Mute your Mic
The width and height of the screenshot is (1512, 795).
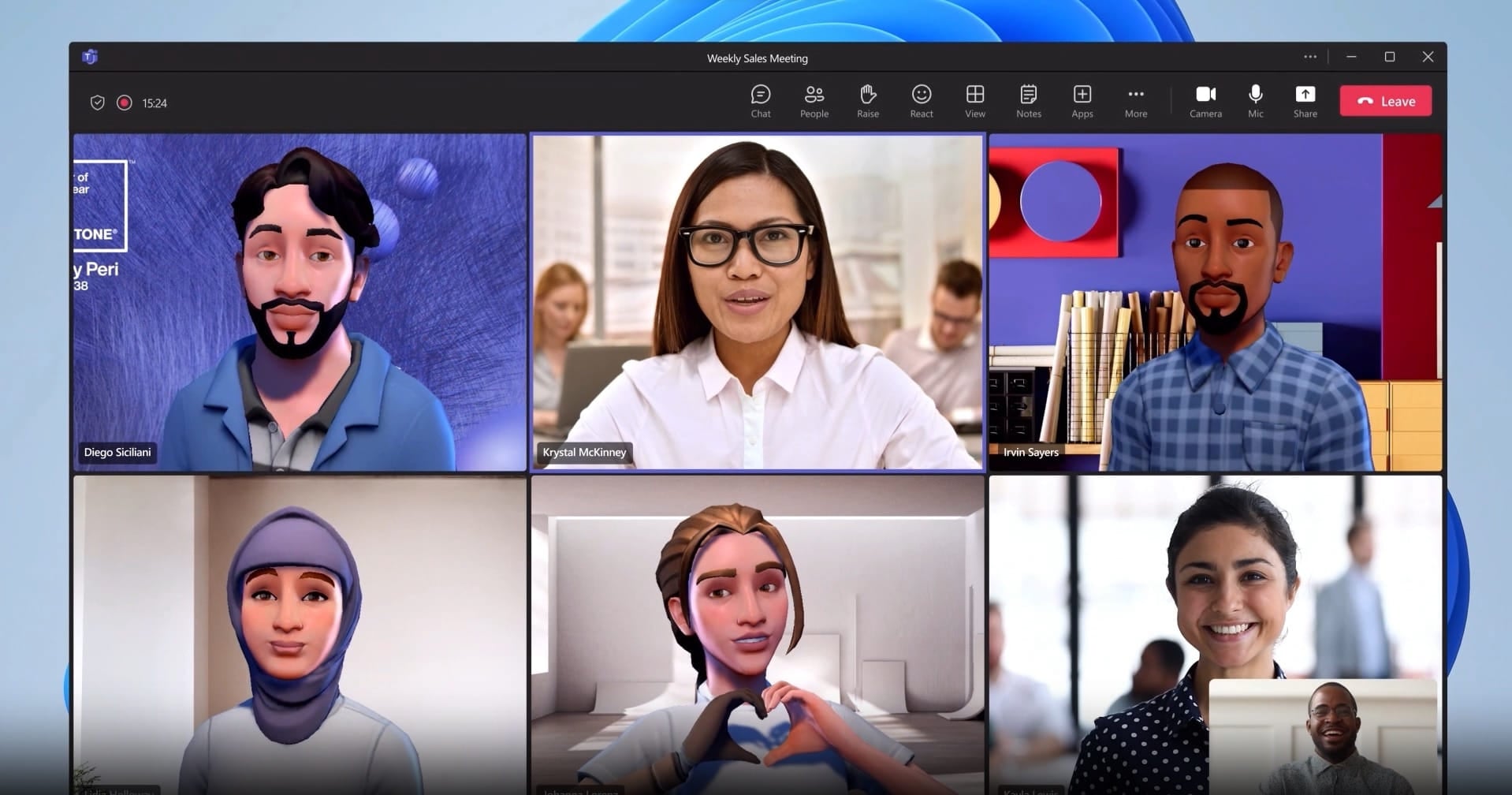click(x=1255, y=100)
